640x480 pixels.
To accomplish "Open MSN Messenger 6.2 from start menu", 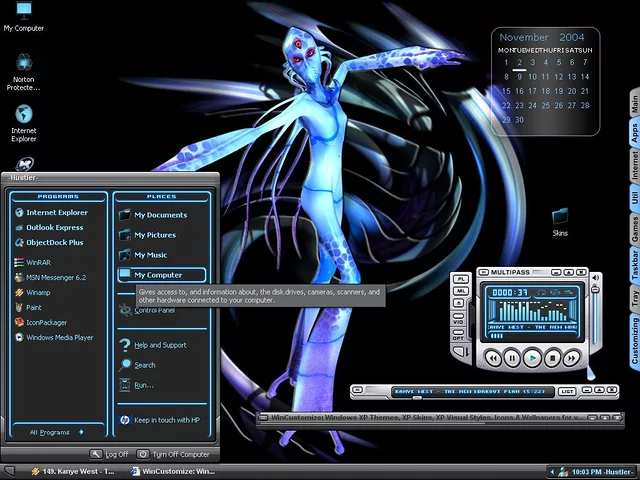I will [x=55, y=277].
